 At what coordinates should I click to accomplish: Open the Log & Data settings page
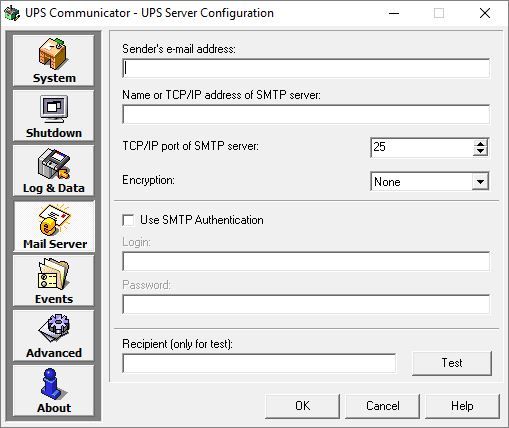[x=53, y=171]
